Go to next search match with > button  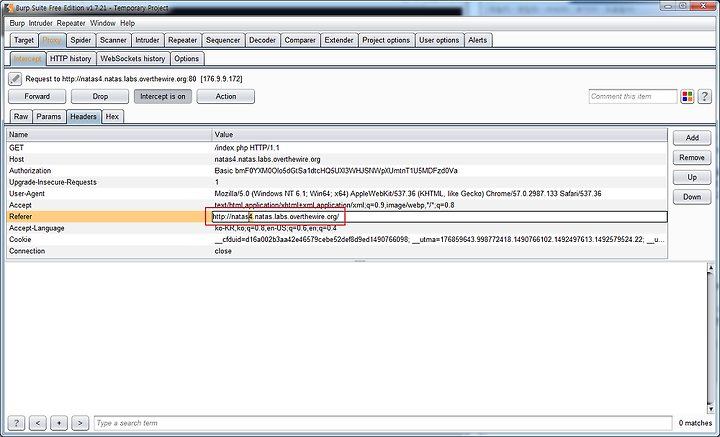pos(80,423)
